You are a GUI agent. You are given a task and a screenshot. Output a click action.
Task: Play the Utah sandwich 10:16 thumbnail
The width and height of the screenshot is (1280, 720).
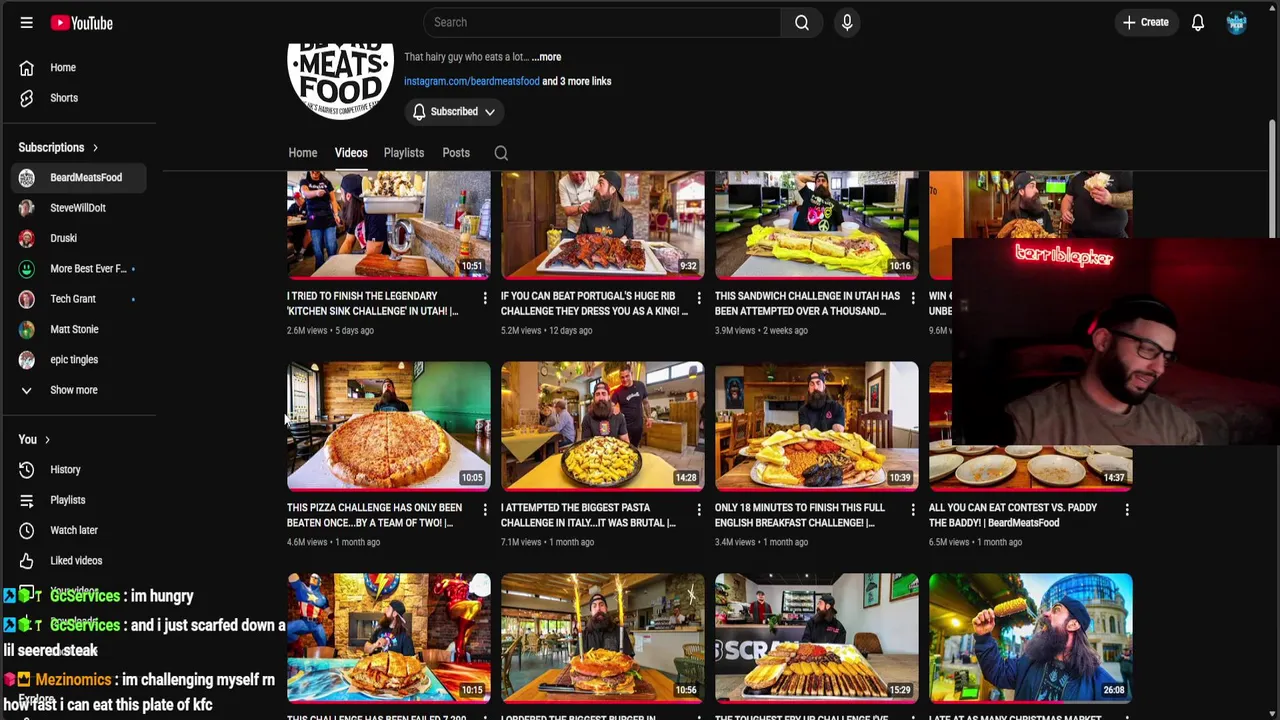tap(817, 225)
